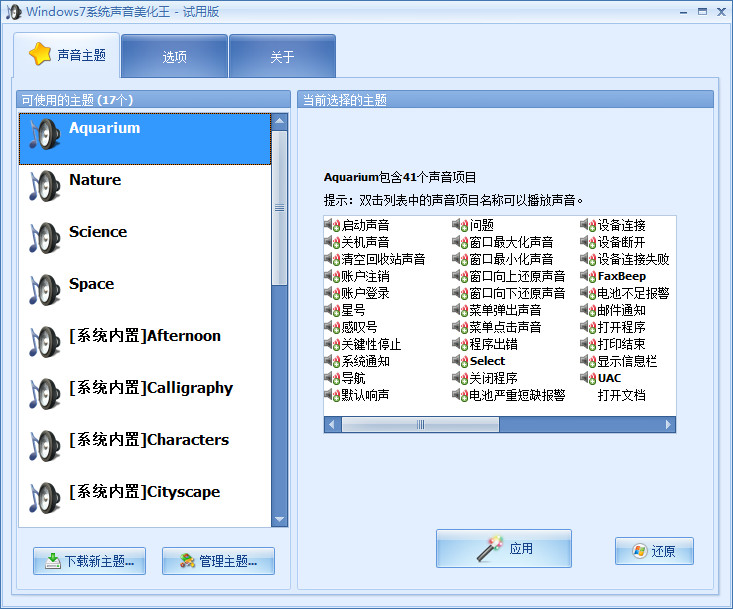Image resolution: width=733 pixels, height=609 pixels.
Task: Select the Space theme name
Action: [92, 284]
